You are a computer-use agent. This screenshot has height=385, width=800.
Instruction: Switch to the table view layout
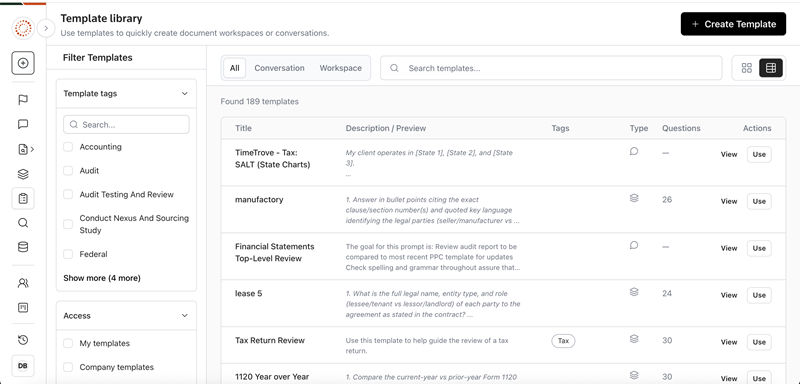[771, 68]
